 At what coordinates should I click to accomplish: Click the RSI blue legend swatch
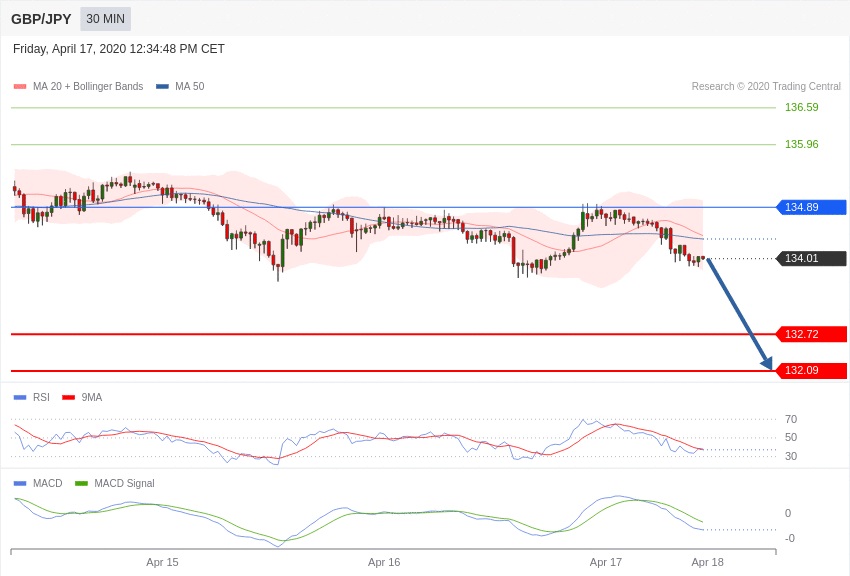point(20,397)
